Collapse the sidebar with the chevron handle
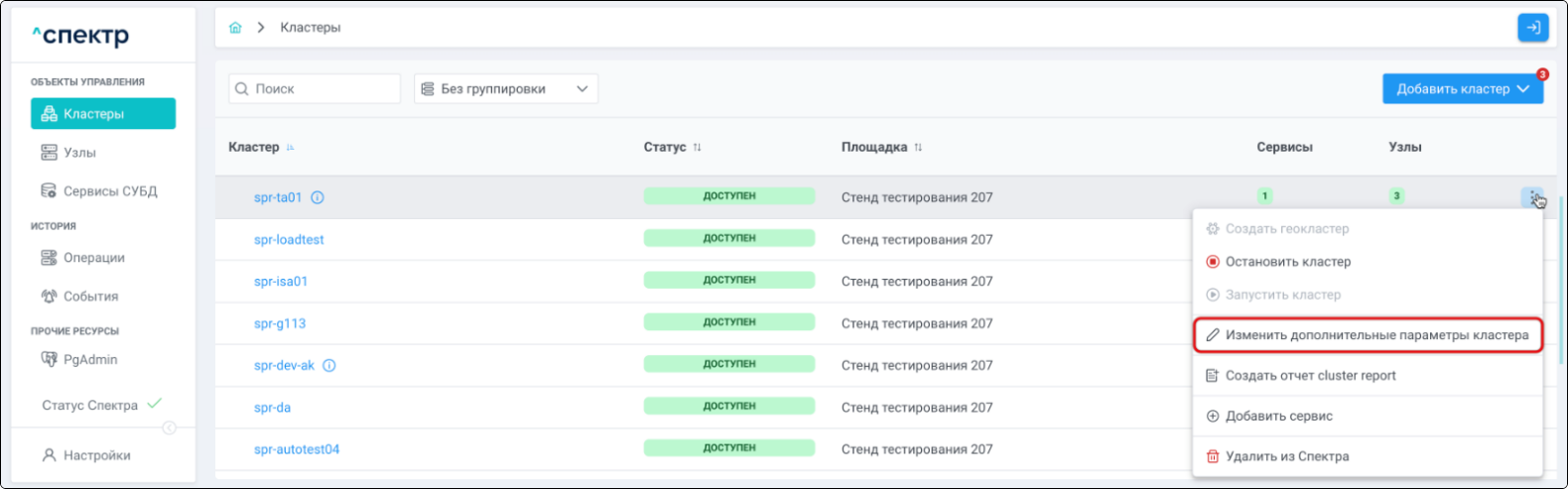The height and width of the screenshot is (489, 1568). tap(169, 428)
